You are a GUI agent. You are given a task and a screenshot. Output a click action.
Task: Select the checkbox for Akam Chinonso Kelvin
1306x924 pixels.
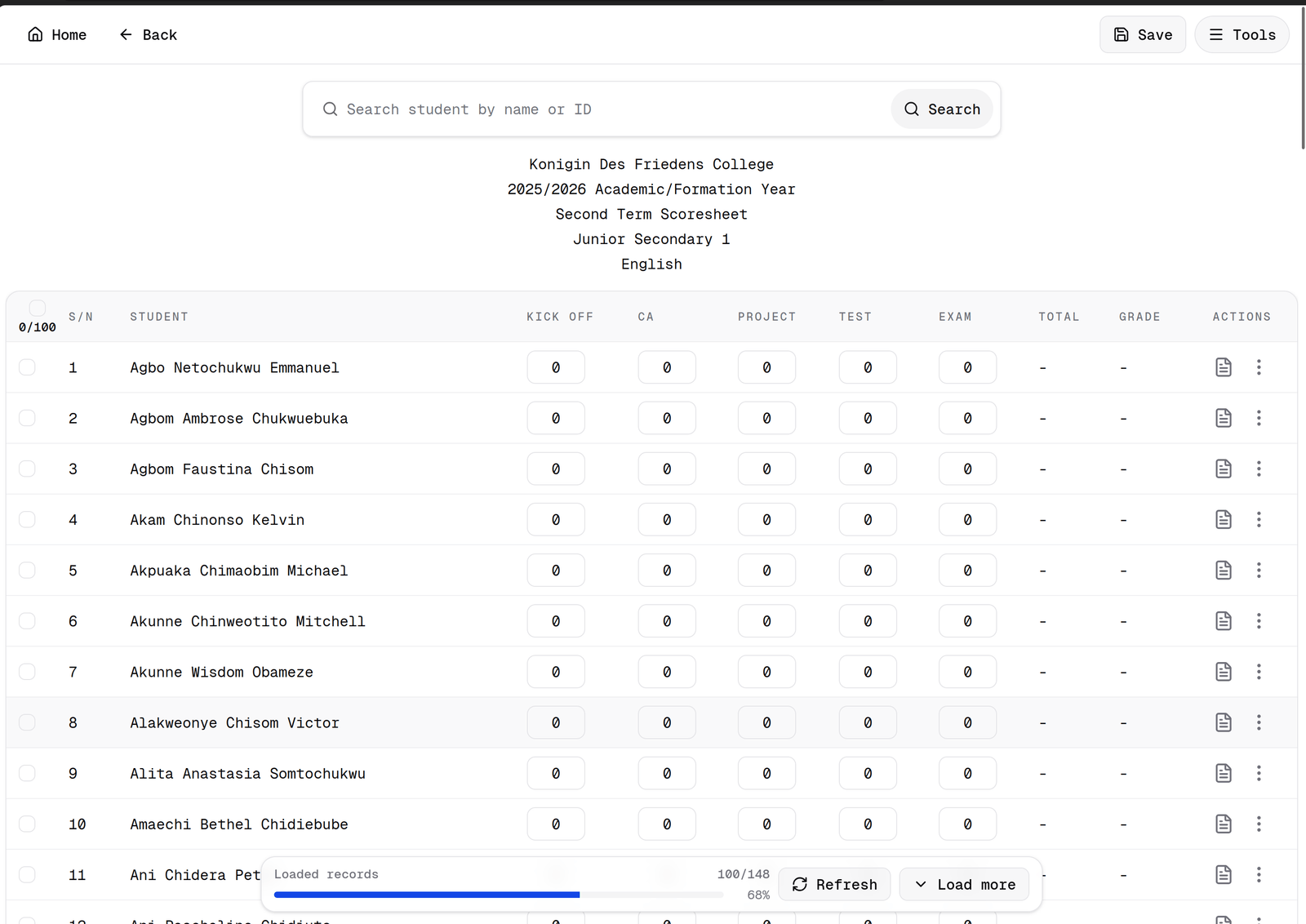click(x=27, y=519)
